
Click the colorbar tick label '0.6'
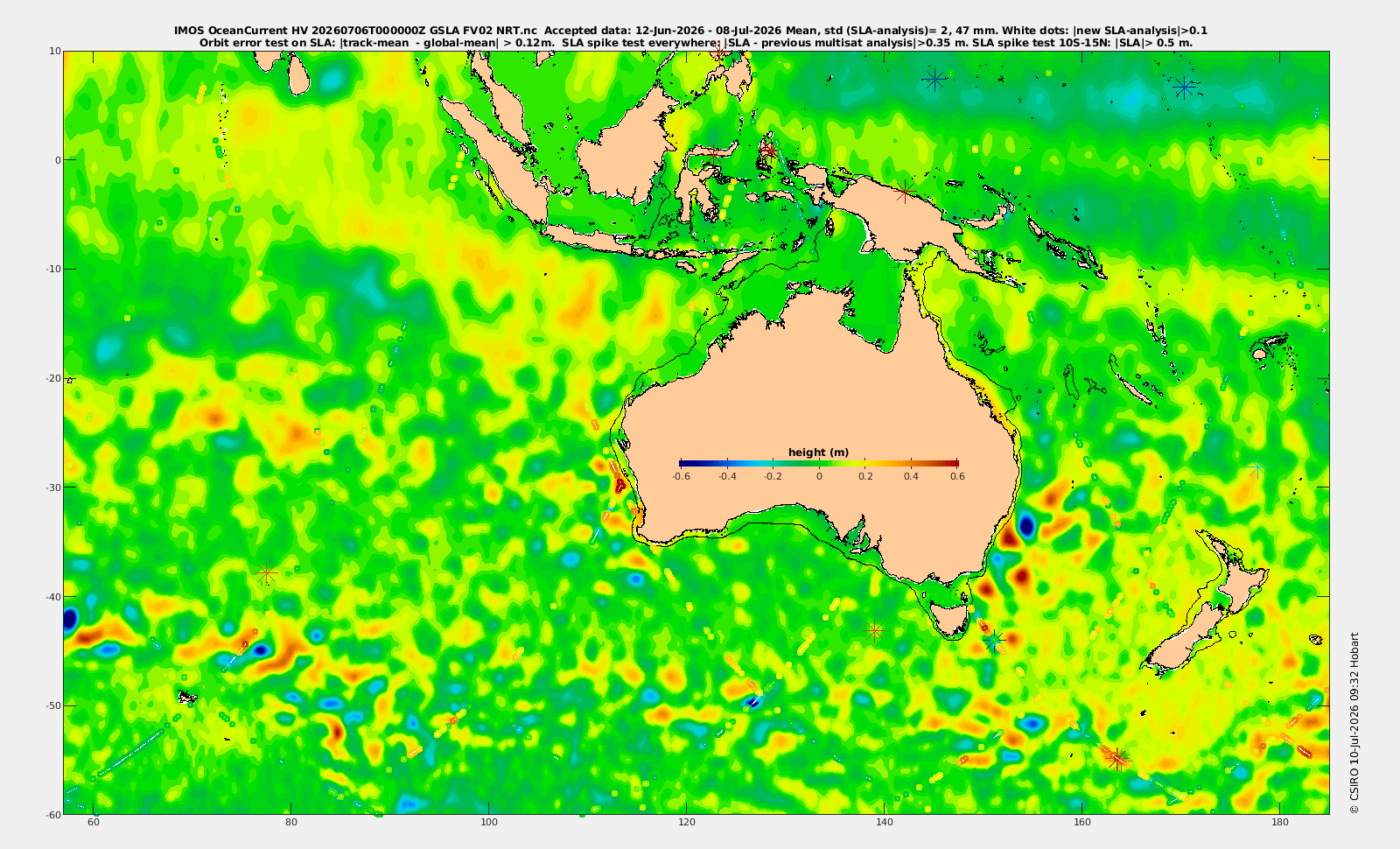point(957,477)
